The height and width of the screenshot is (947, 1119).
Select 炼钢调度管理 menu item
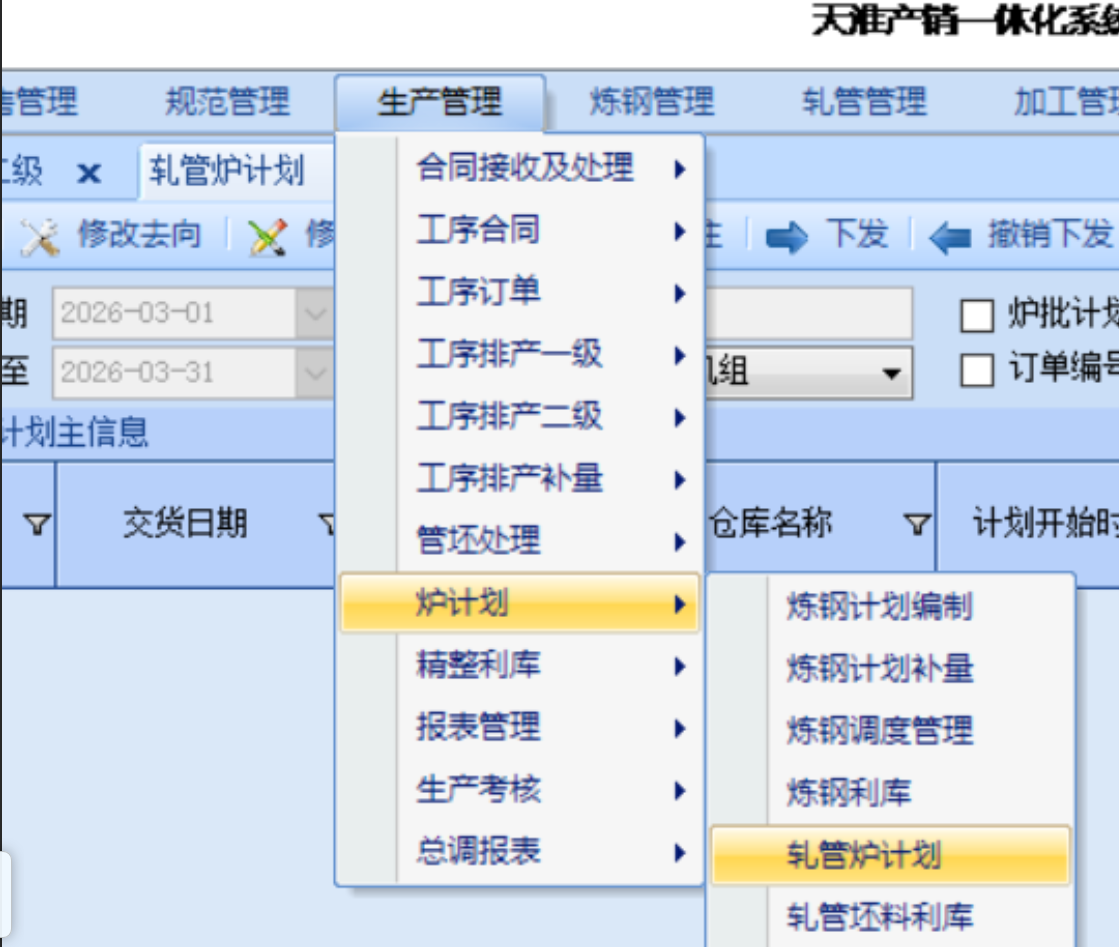click(x=879, y=731)
